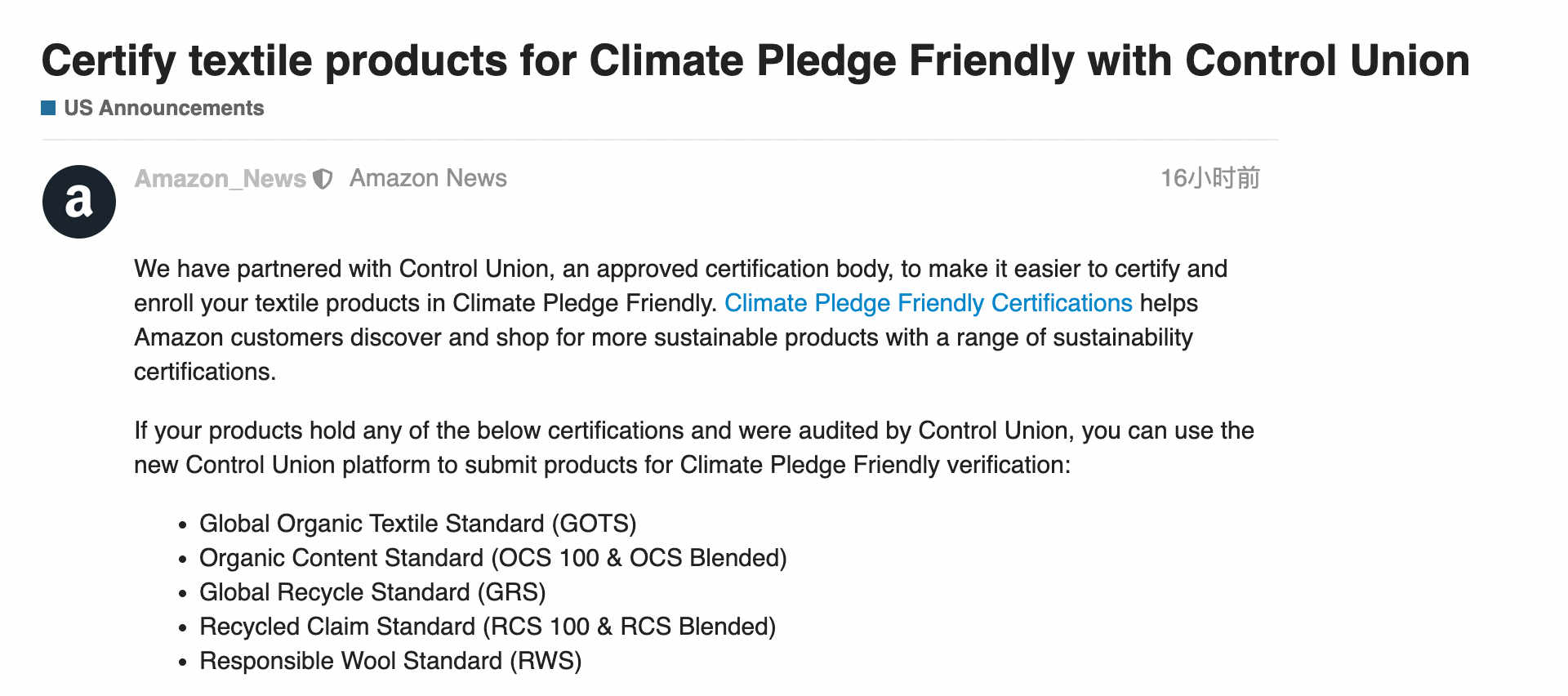1568x696 pixels.
Task: Select the Global Organic Textile Standard (GOTS) item
Action: click(418, 524)
